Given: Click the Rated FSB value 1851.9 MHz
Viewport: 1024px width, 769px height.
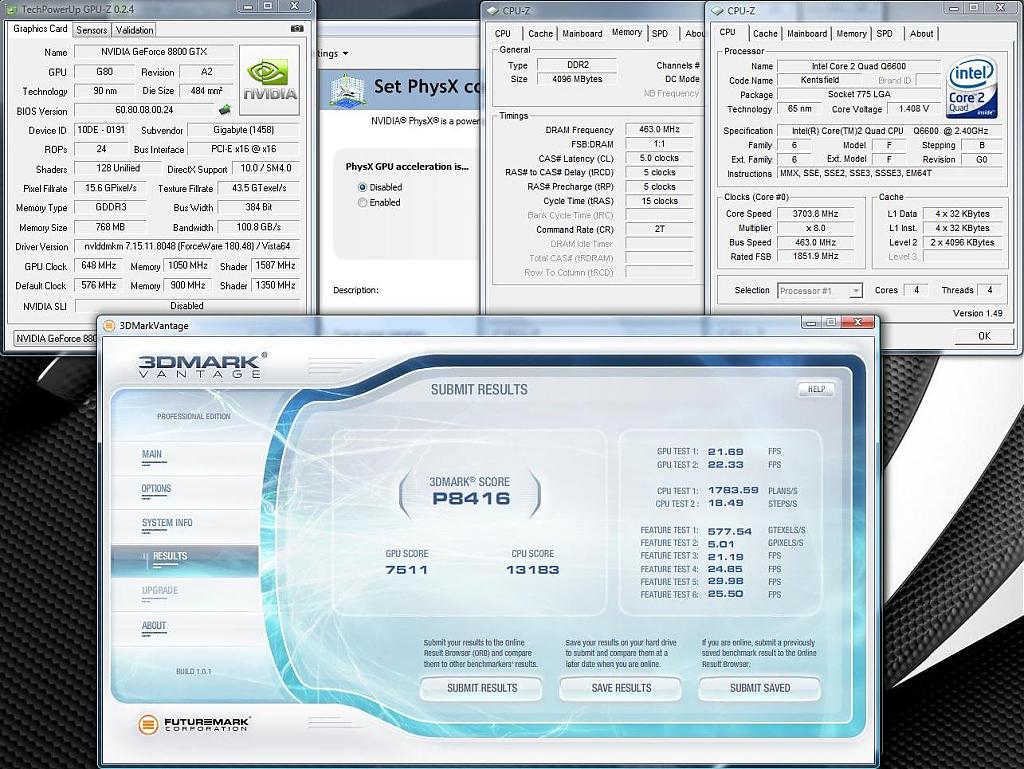Looking at the screenshot, I should tap(815, 257).
